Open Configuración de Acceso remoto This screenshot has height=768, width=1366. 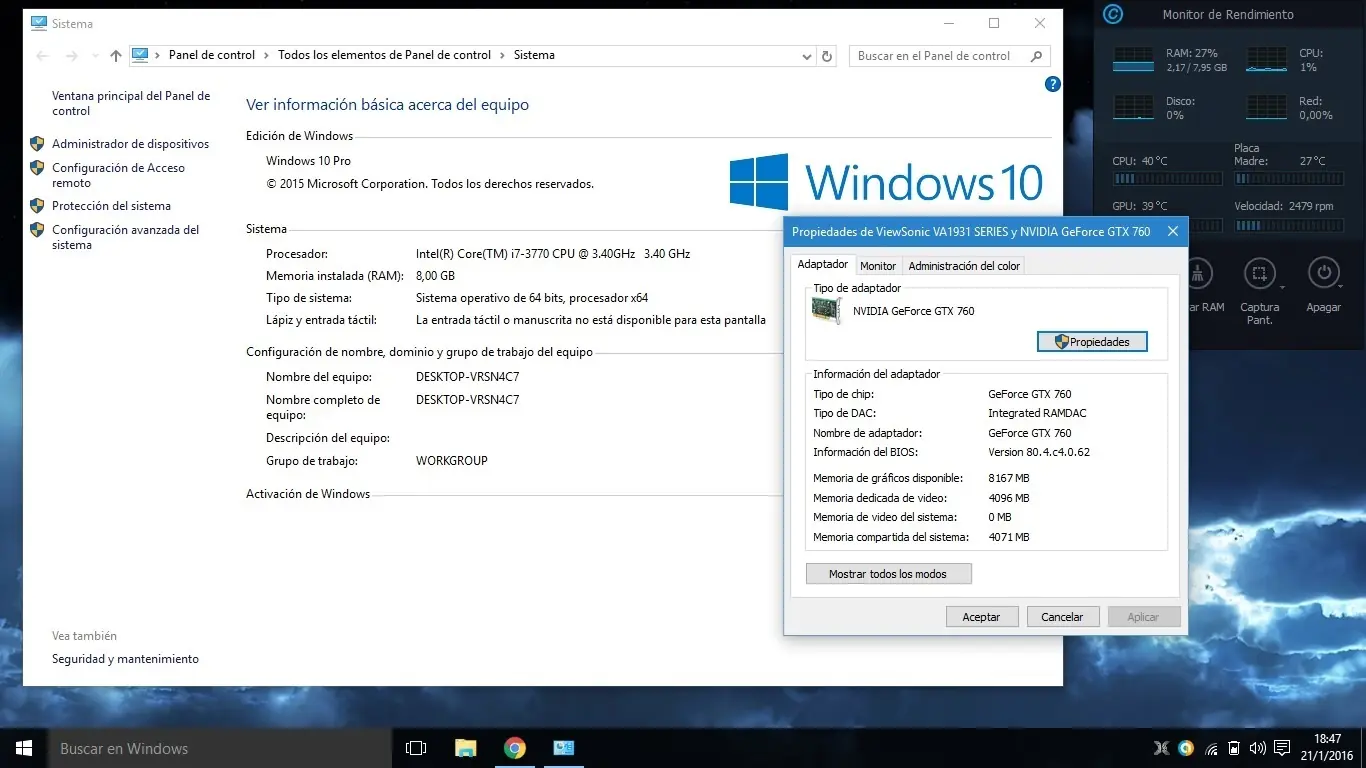118,175
